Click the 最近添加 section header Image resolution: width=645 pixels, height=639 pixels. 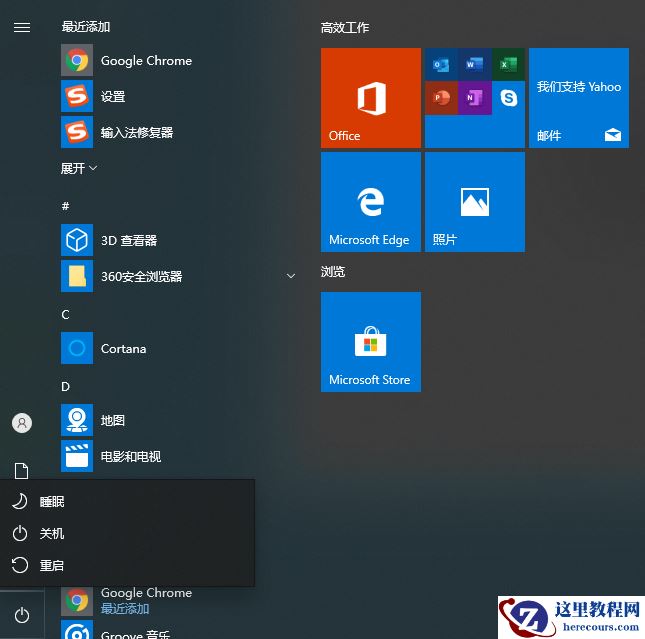(86, 27)
